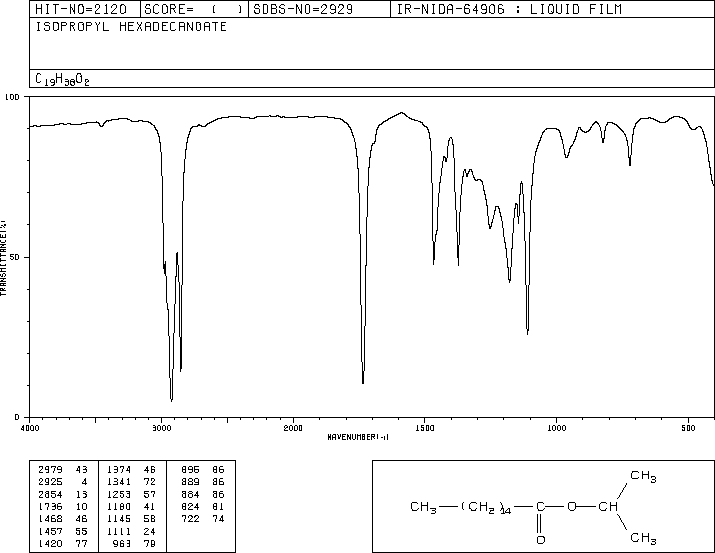Click the 500 x-axis tick label
Image resolution: width=715 pixels, height=553 pixels.
[688, 428]
